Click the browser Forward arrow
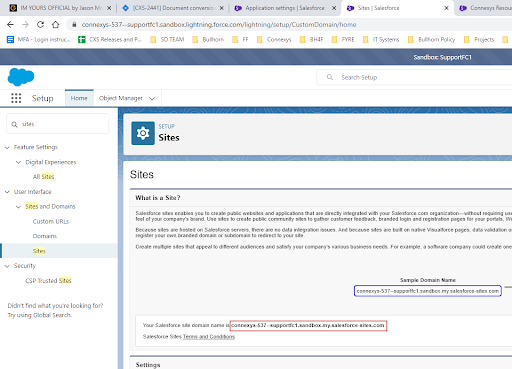 (25, 24)
